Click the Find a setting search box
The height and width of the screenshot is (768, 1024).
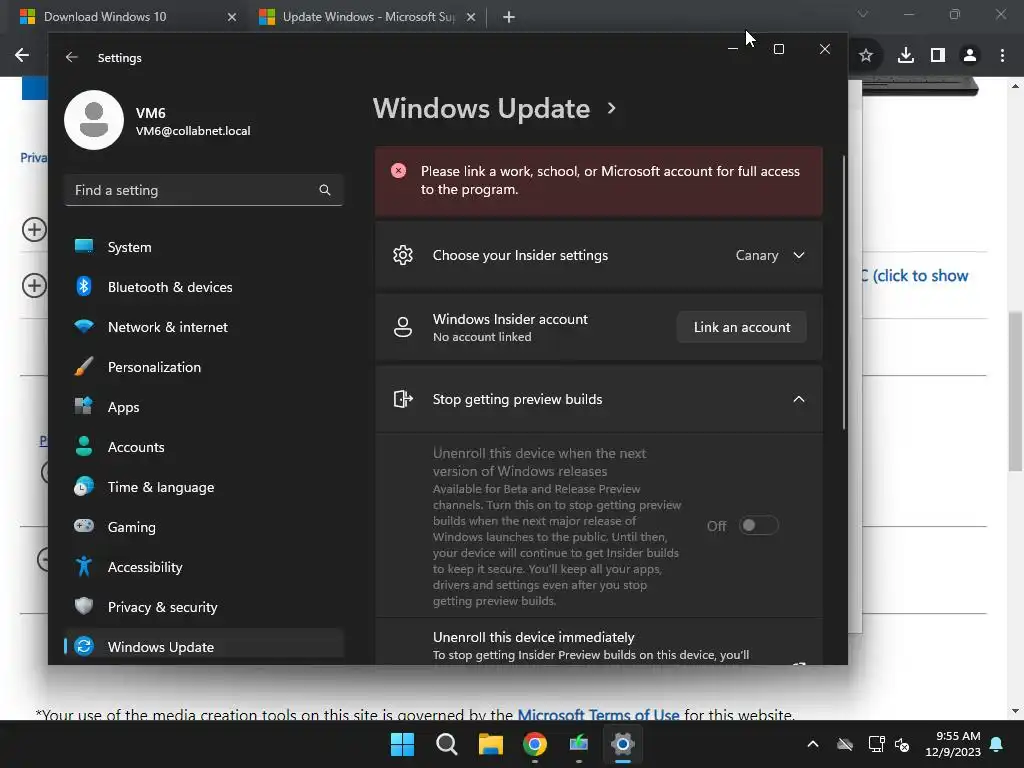[204, 190]
